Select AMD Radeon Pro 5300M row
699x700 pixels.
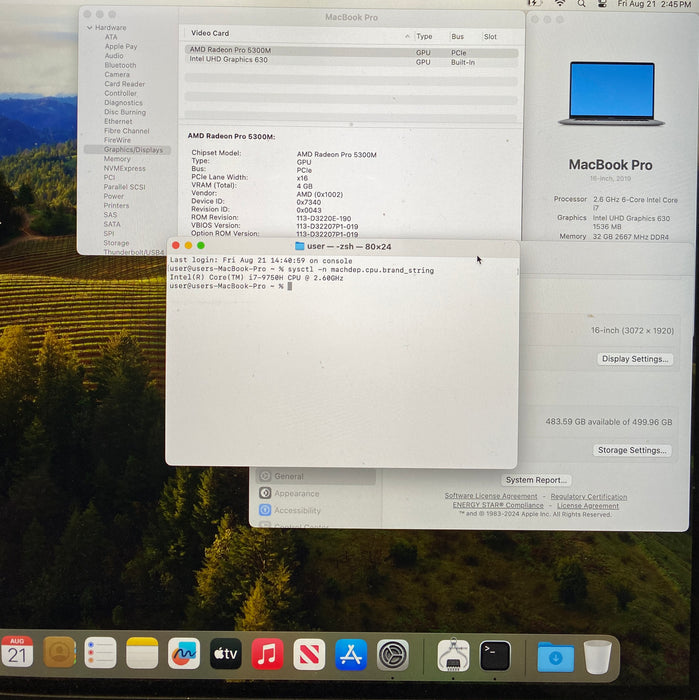coord(351,52)
